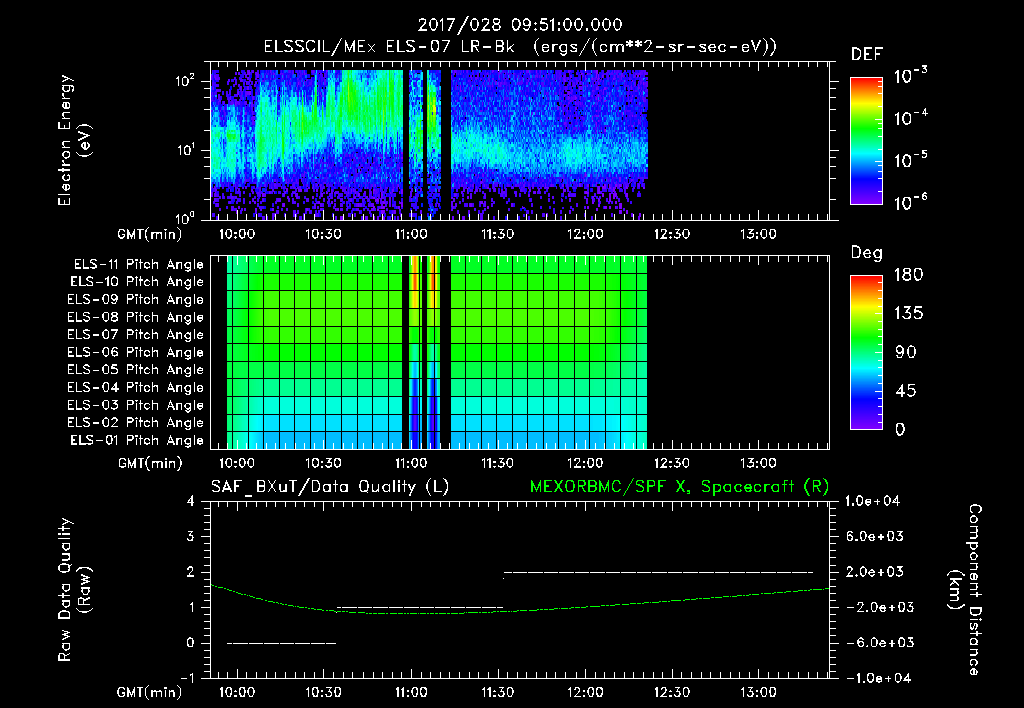Screen dimensions: 1024x708
Task: Click the SAF_BXuT/Data Quality (L) title
Action: tap(330, 487)
